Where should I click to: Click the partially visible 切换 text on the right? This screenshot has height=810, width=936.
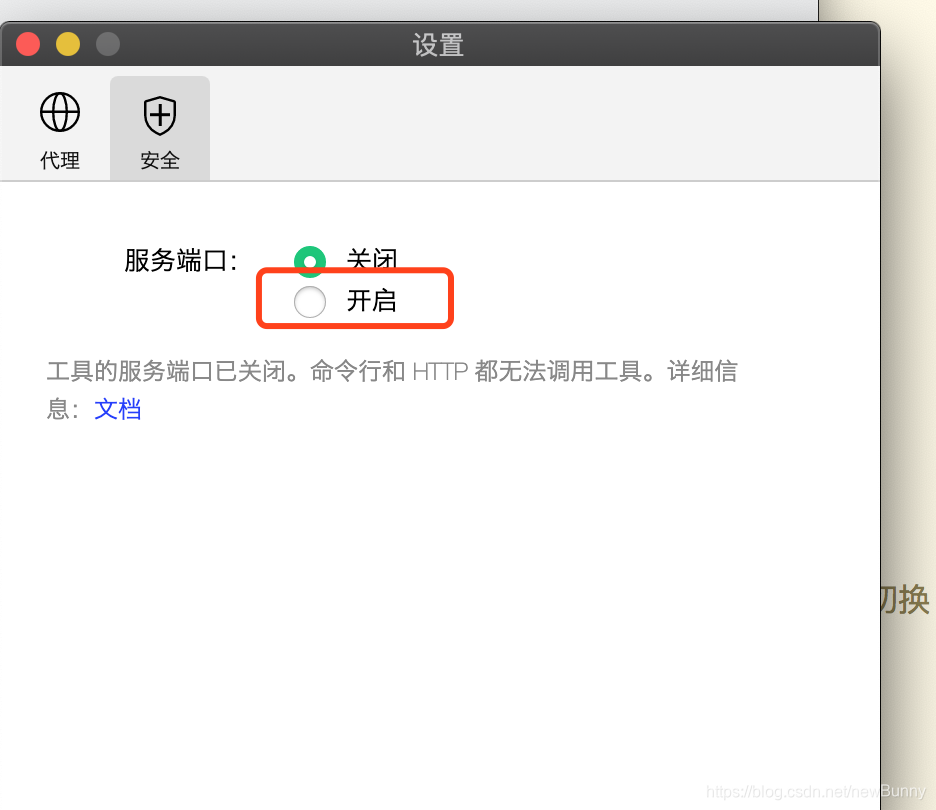coord(907,600)
